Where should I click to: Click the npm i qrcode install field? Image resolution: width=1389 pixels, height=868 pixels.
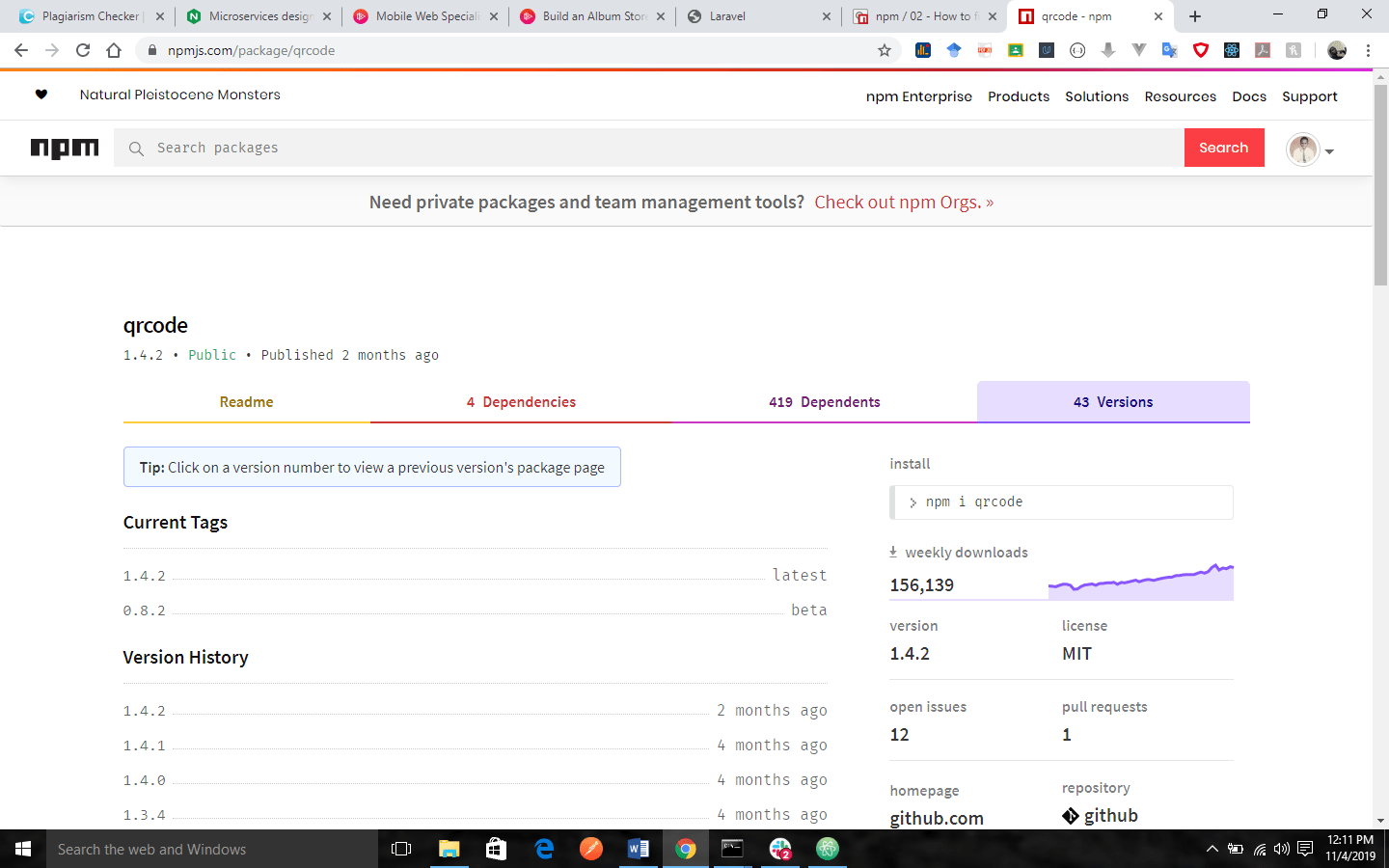[x=1061, y=502]
